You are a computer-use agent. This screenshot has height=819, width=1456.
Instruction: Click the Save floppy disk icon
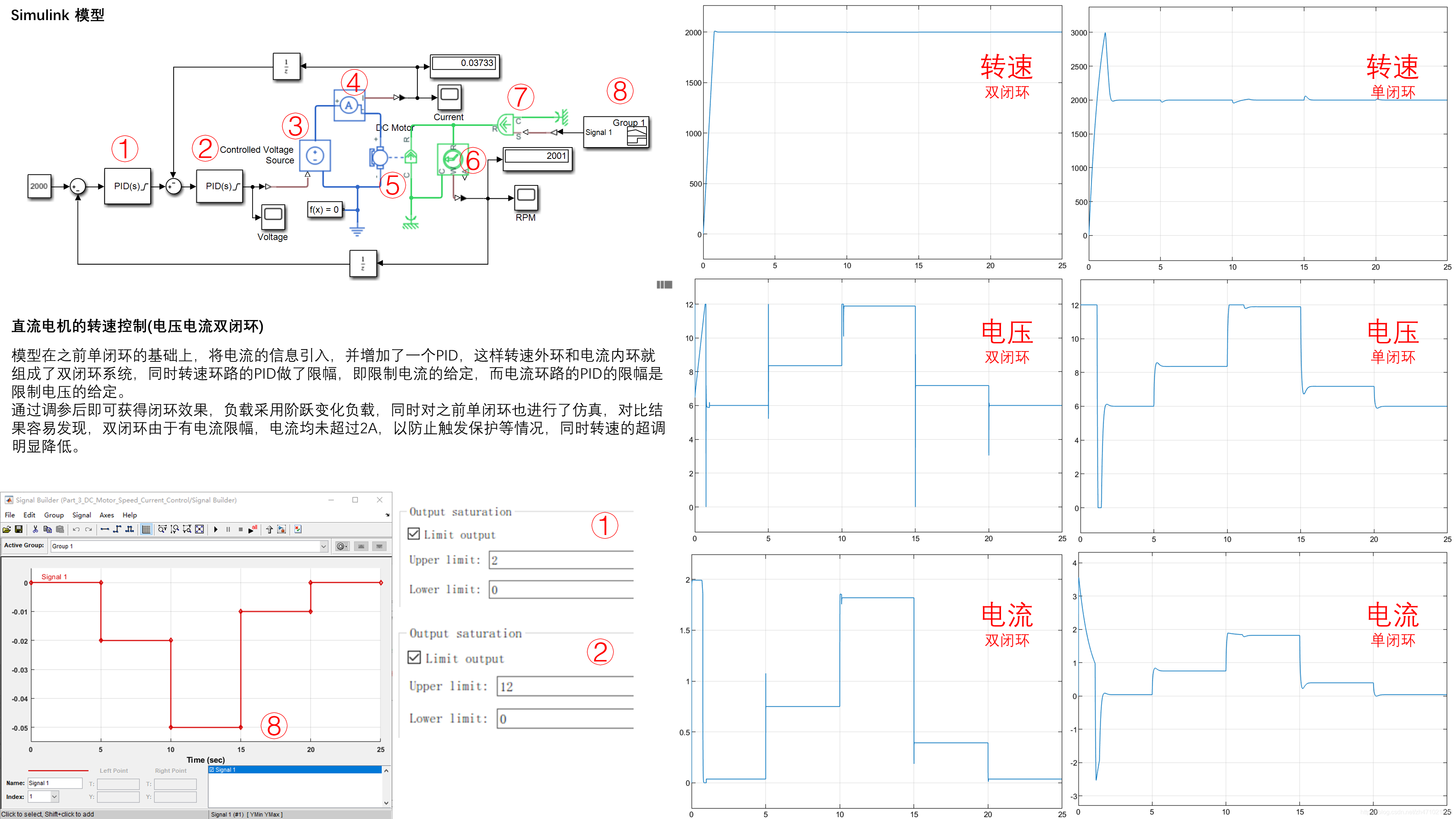click(x=19, y=530)
